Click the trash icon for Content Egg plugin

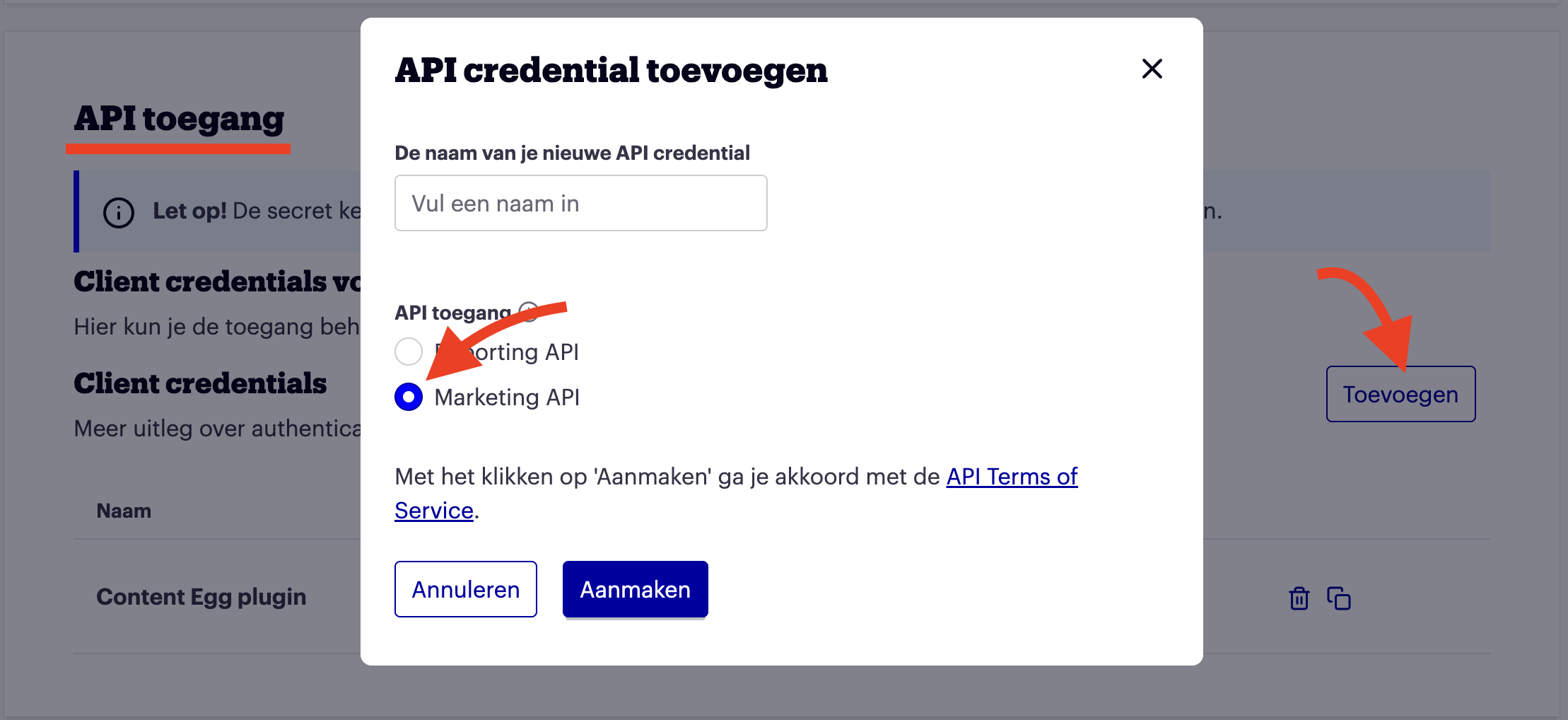pyautogui.click(x=1299, y=598)
